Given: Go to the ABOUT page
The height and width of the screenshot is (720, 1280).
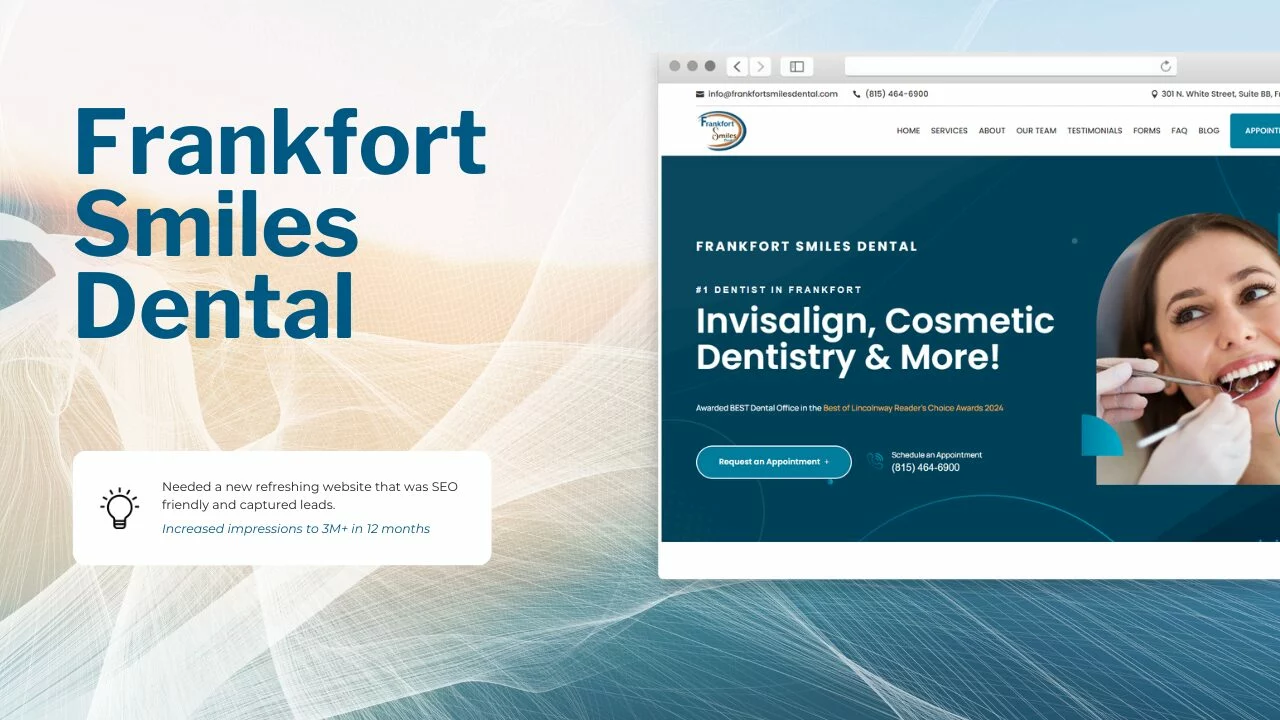Looking at the screenshot, I should point(992,131).
